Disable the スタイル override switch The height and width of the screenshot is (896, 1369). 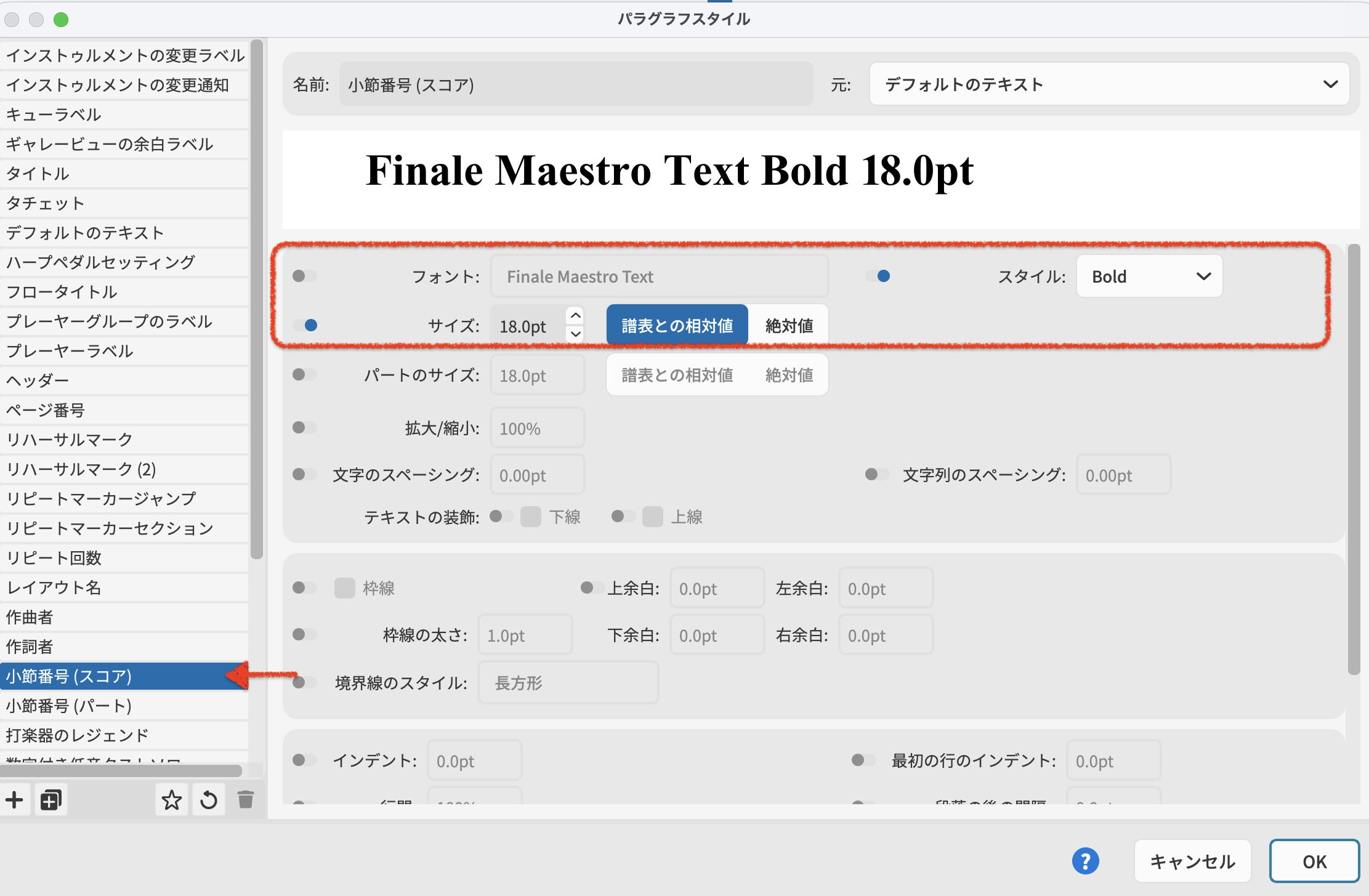(878, 276)
